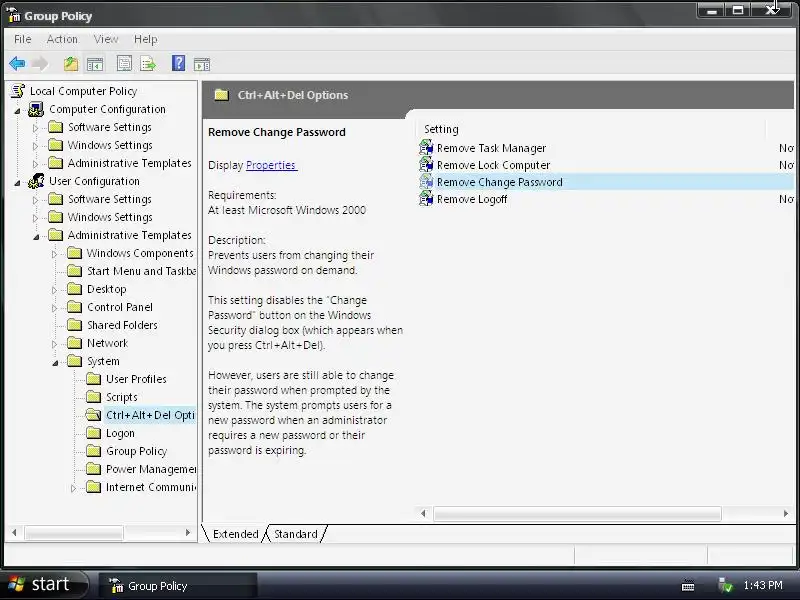Expand the Desktop tree node
This screenshot has height=600, width=800.
pyautogui.click(x=54, y=290)
